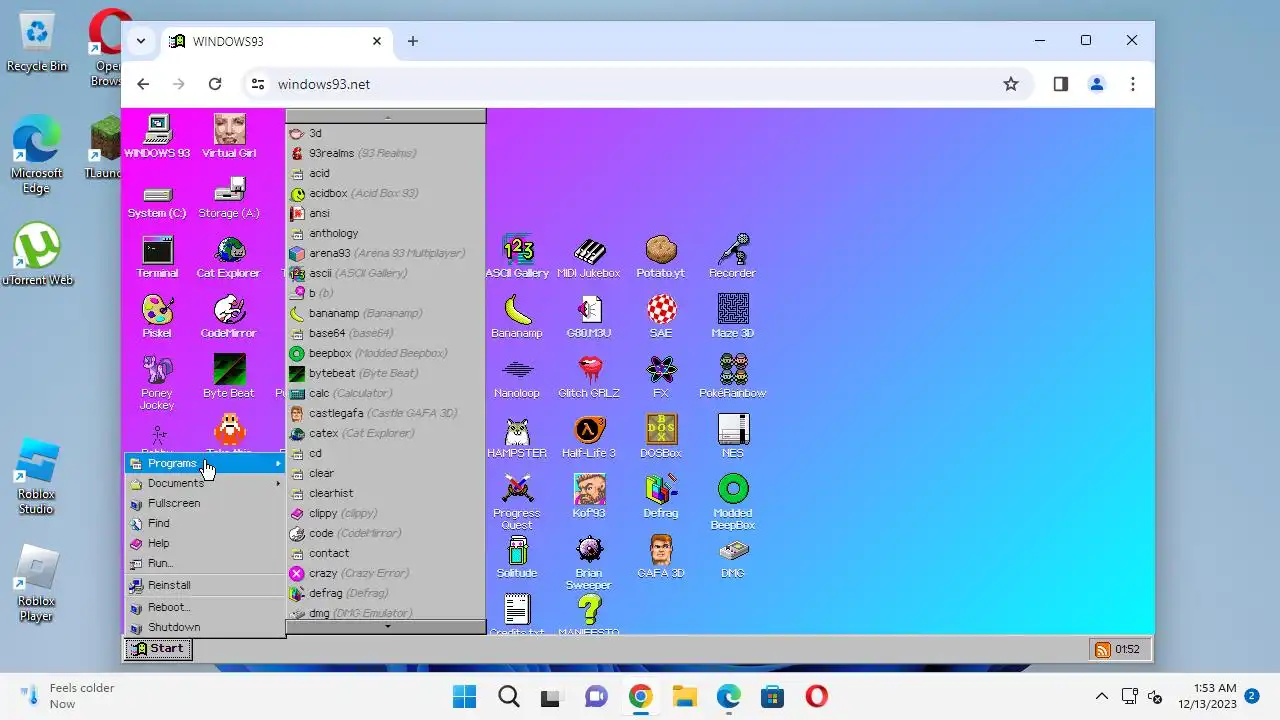The image size is (1280, 720).
Task: Open the Chrome three-dot menu
Action: [x=1133, y=84]
